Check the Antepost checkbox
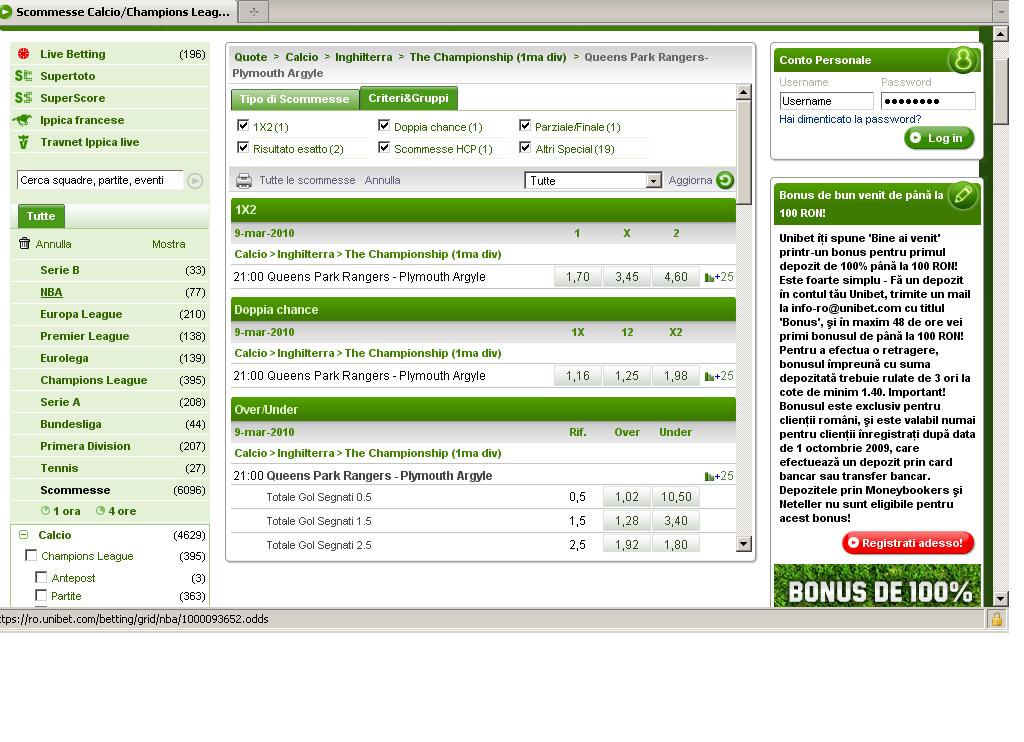The height and width of the screenshot is (742, 1024). [x=41, y=577]
